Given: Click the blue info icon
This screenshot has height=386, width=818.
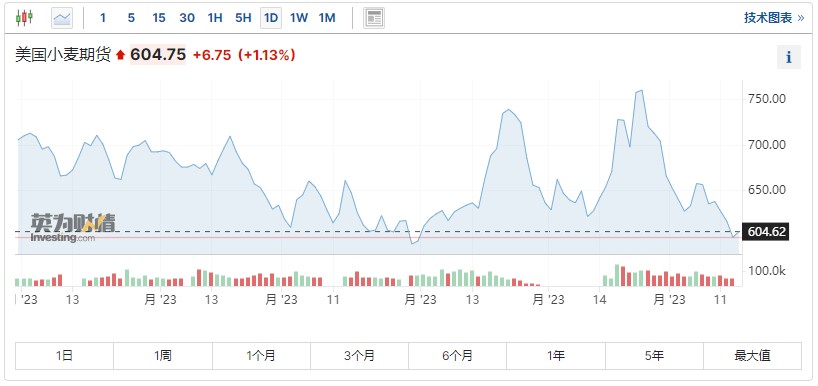Looking at the screenshot, I should [x=789, y=57].
